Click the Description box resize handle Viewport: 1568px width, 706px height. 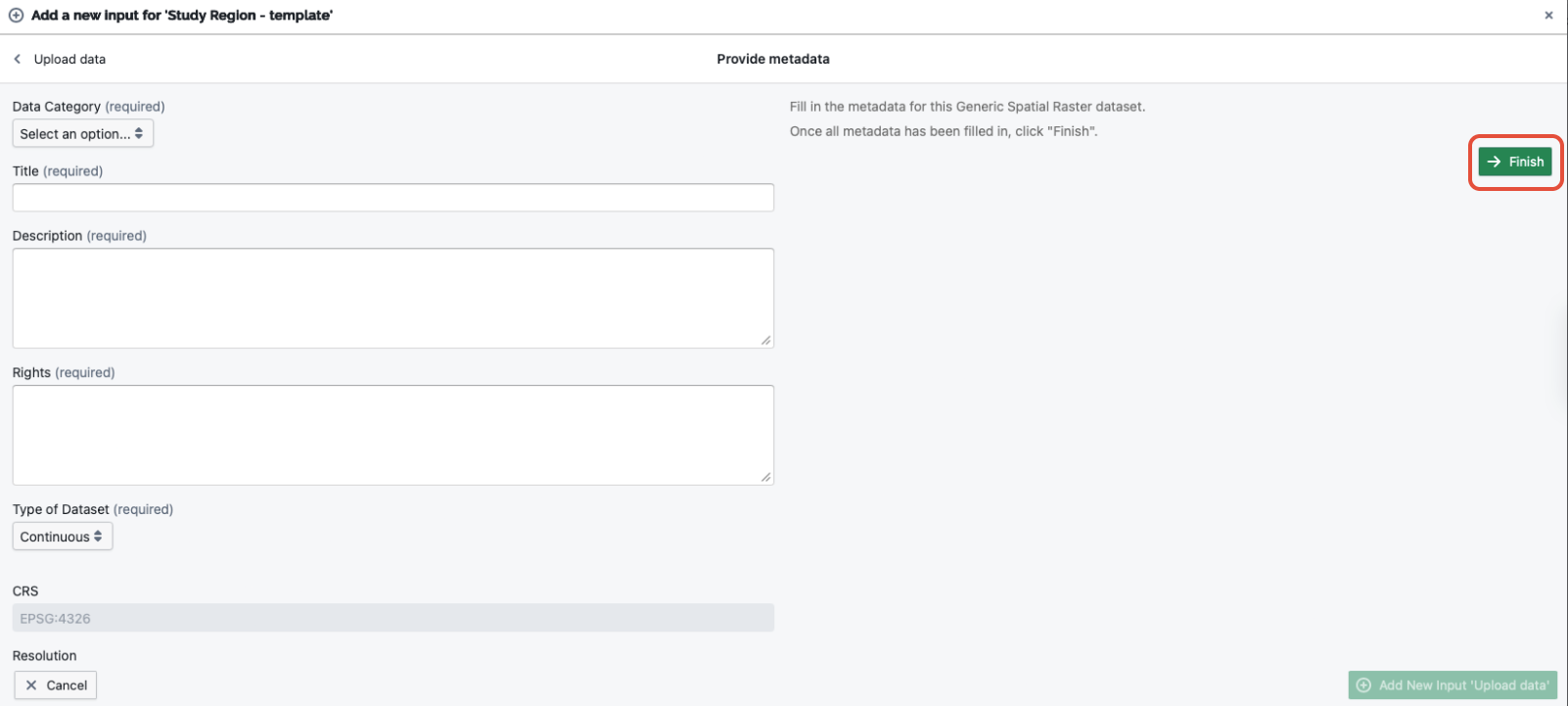765,340
